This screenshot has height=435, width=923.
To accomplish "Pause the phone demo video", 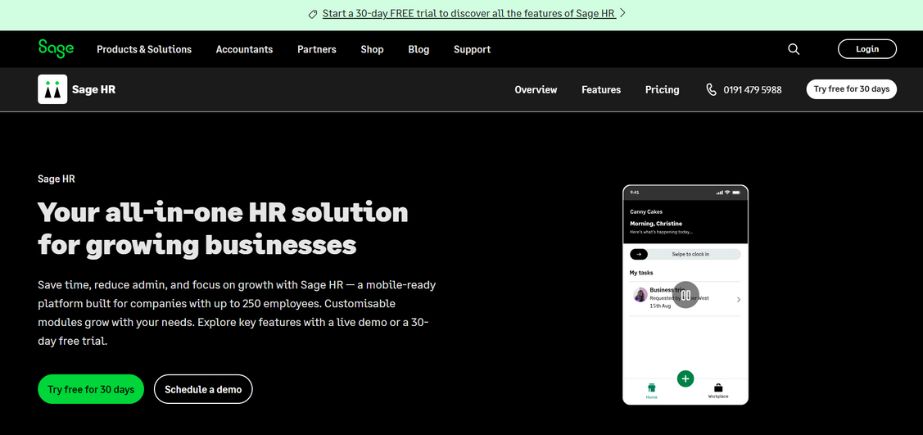I will (686, 294).
